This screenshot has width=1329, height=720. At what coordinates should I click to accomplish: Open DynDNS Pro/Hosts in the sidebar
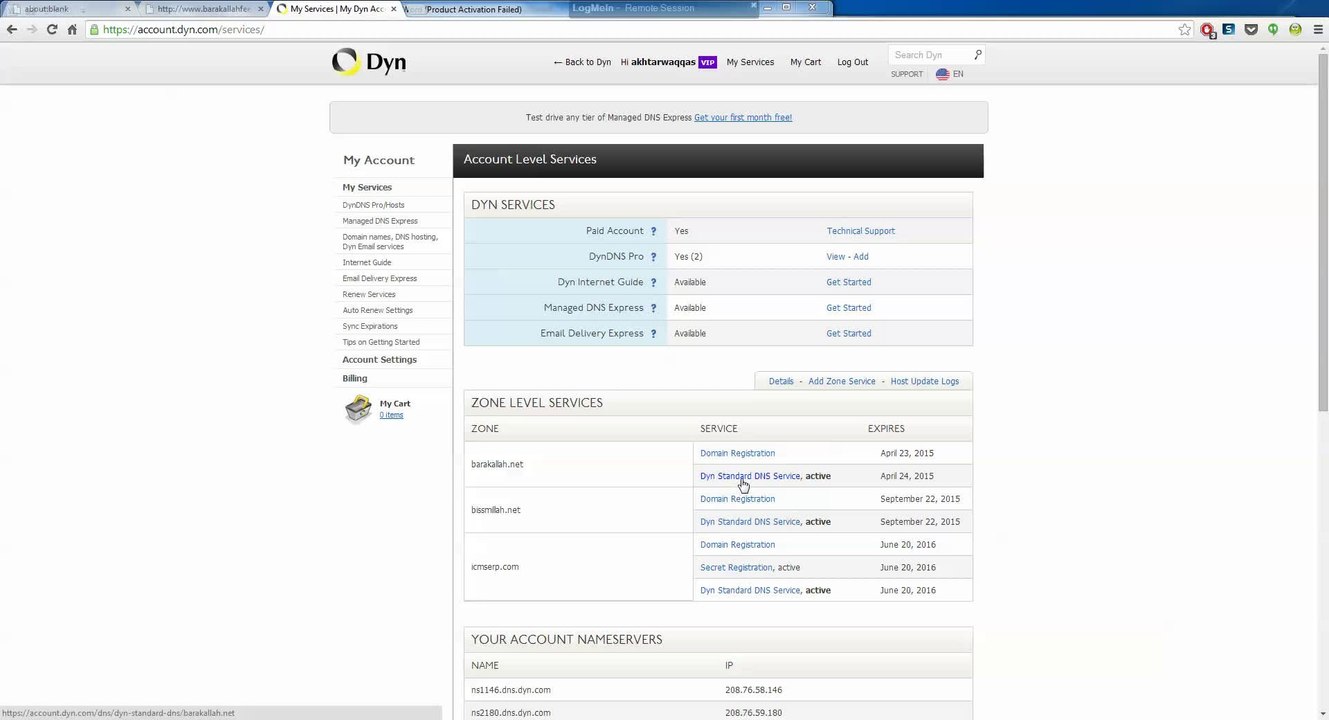click(x=373, y=205)
